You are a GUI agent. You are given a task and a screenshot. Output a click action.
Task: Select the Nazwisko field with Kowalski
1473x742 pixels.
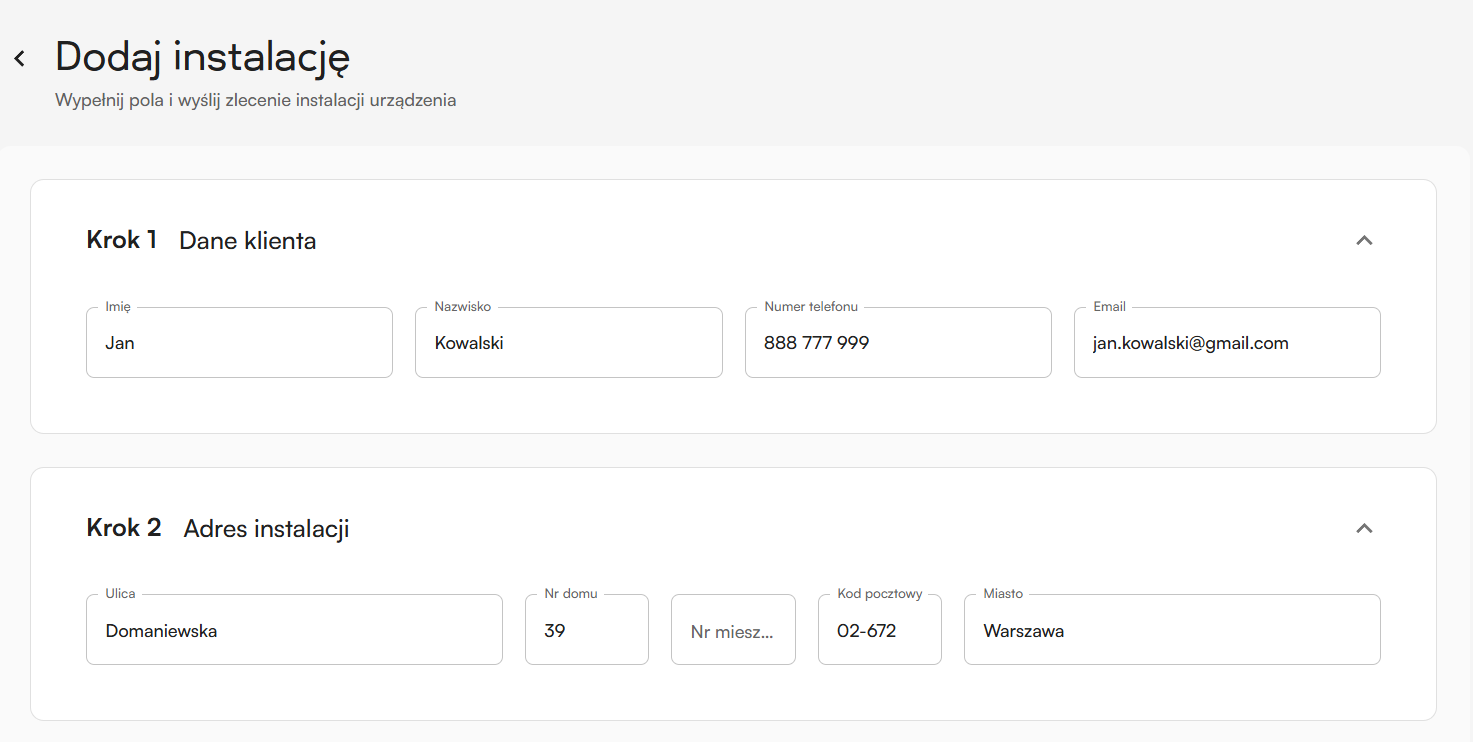pyautogui.click(x=568, y=343)
